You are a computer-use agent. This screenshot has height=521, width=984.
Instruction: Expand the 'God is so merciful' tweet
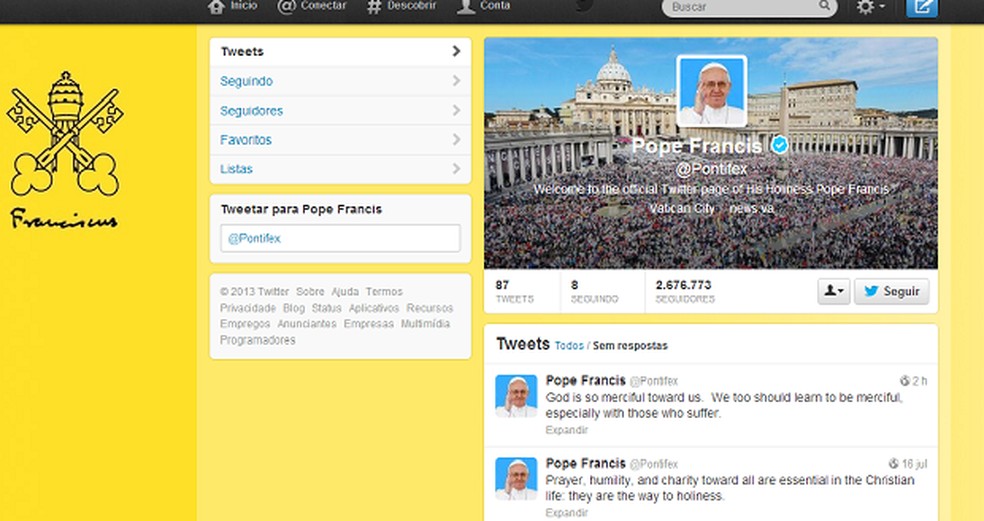pos(567,430)
